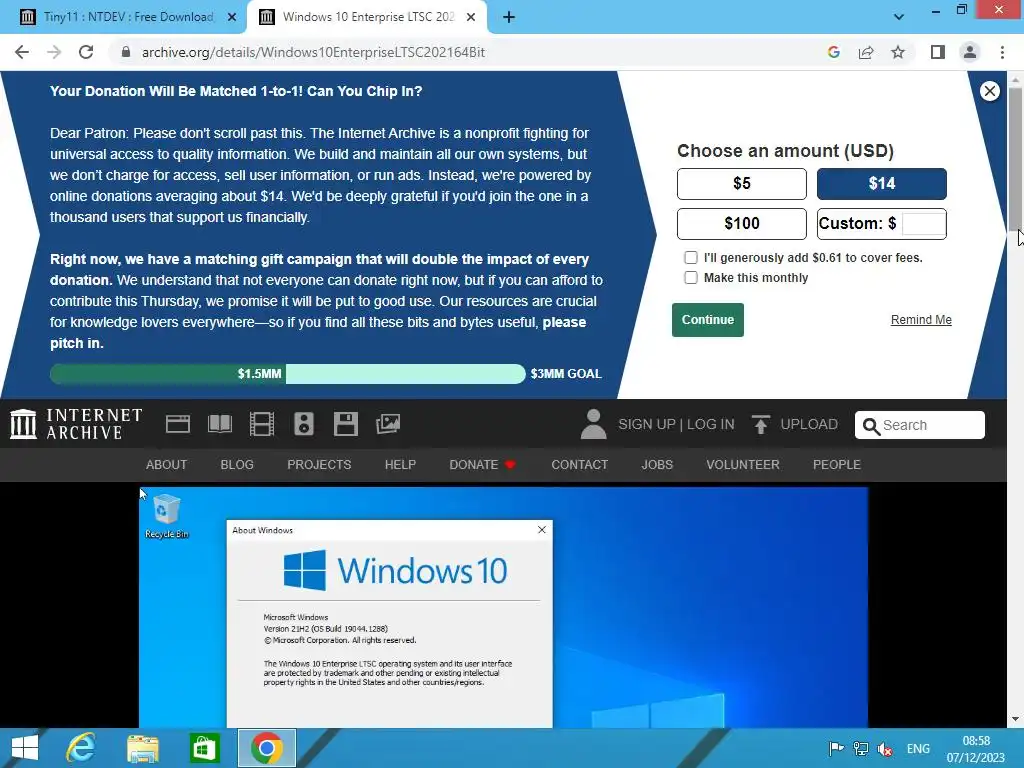Open the DONATE menu item

(x=482, y=464)
